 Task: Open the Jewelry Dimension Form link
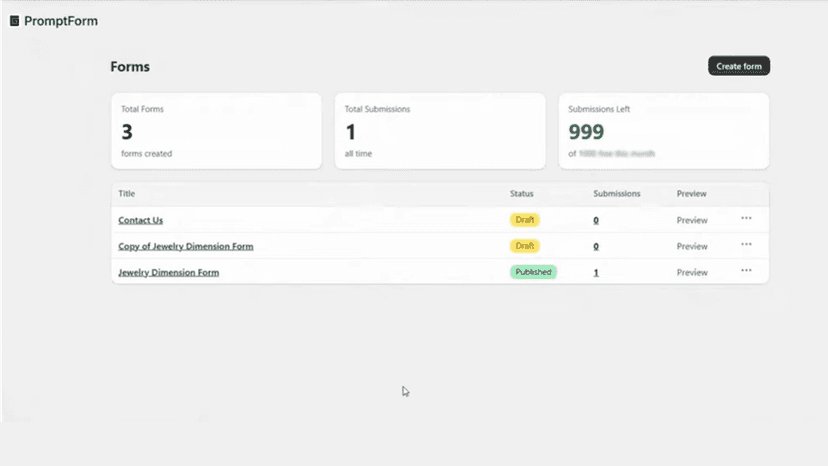(x=168, y=273)
